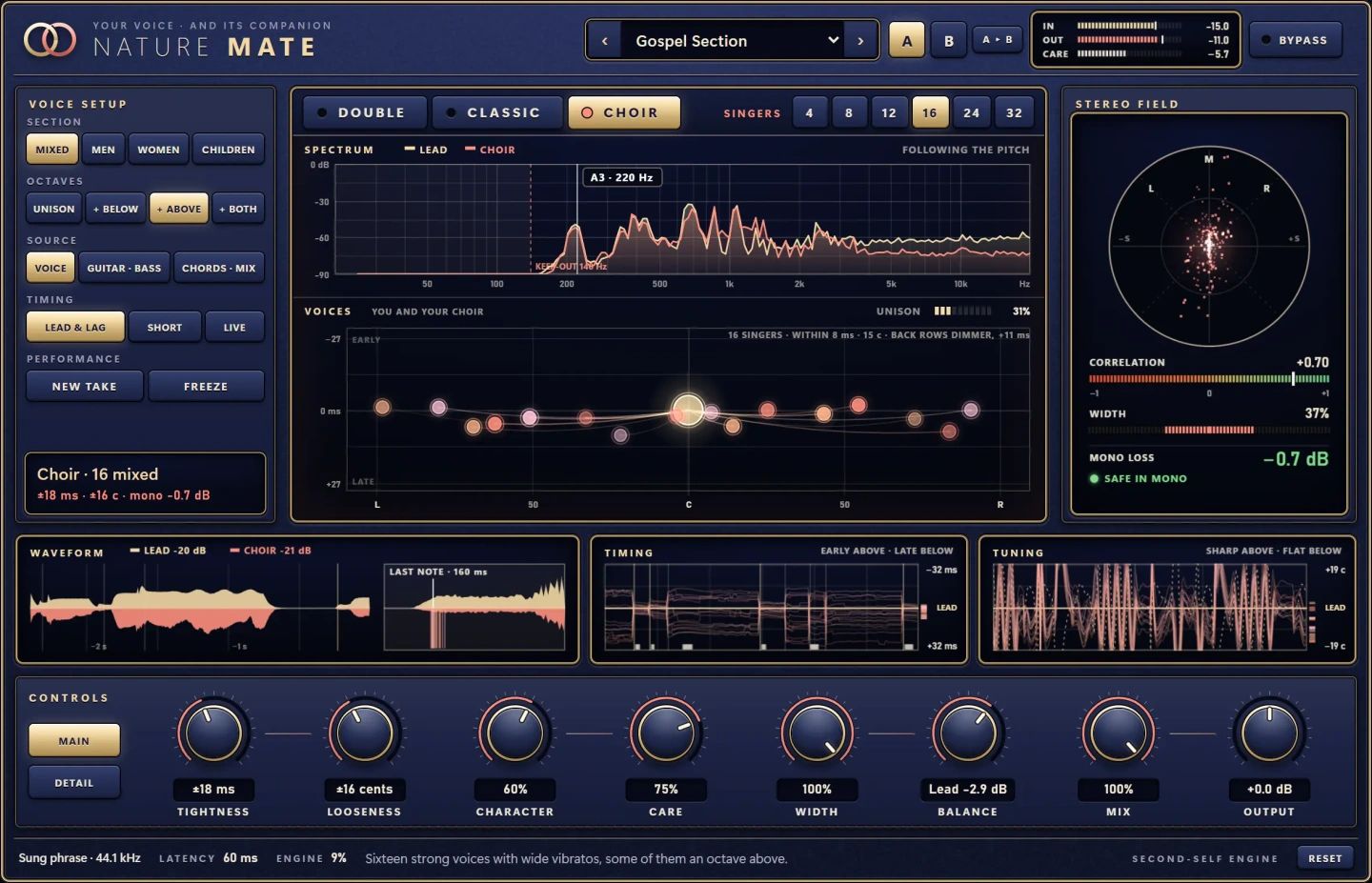Viewport: 1372px width, 883px height.
Task: Click the stereo field goniometer display
Action: 1209,246
